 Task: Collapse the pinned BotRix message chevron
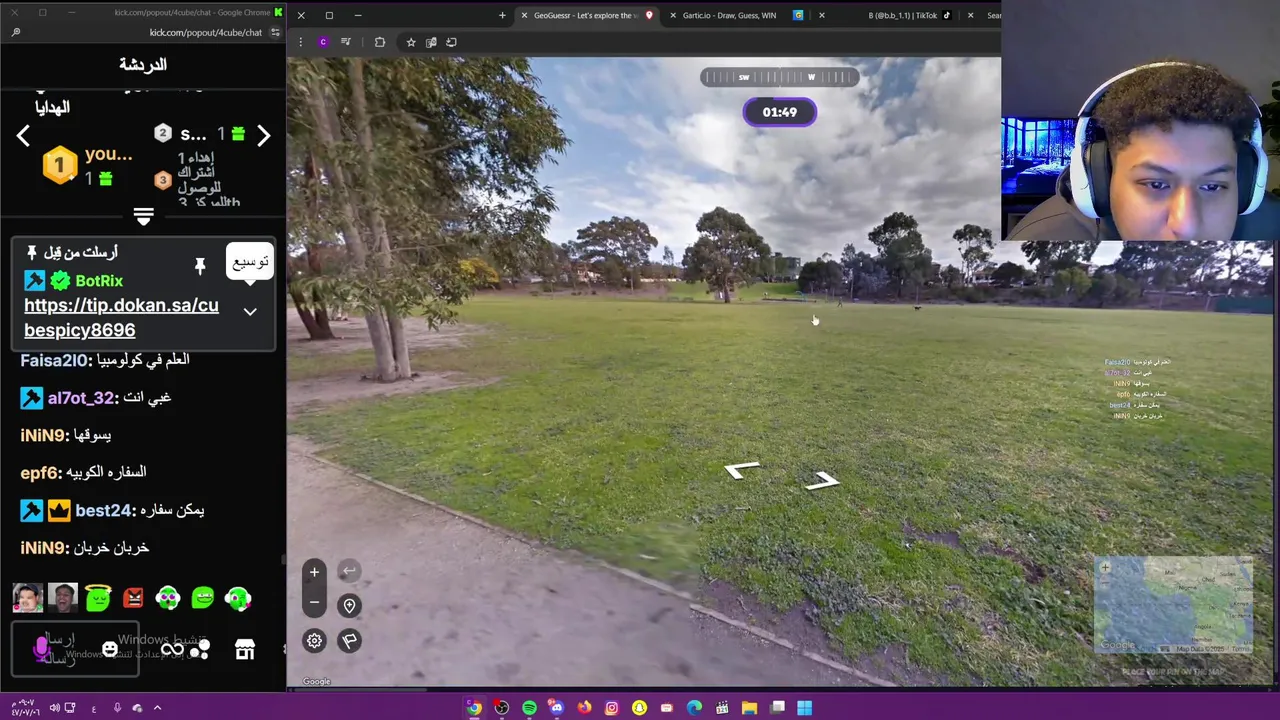pyautogui.click(x=250, y=312)
